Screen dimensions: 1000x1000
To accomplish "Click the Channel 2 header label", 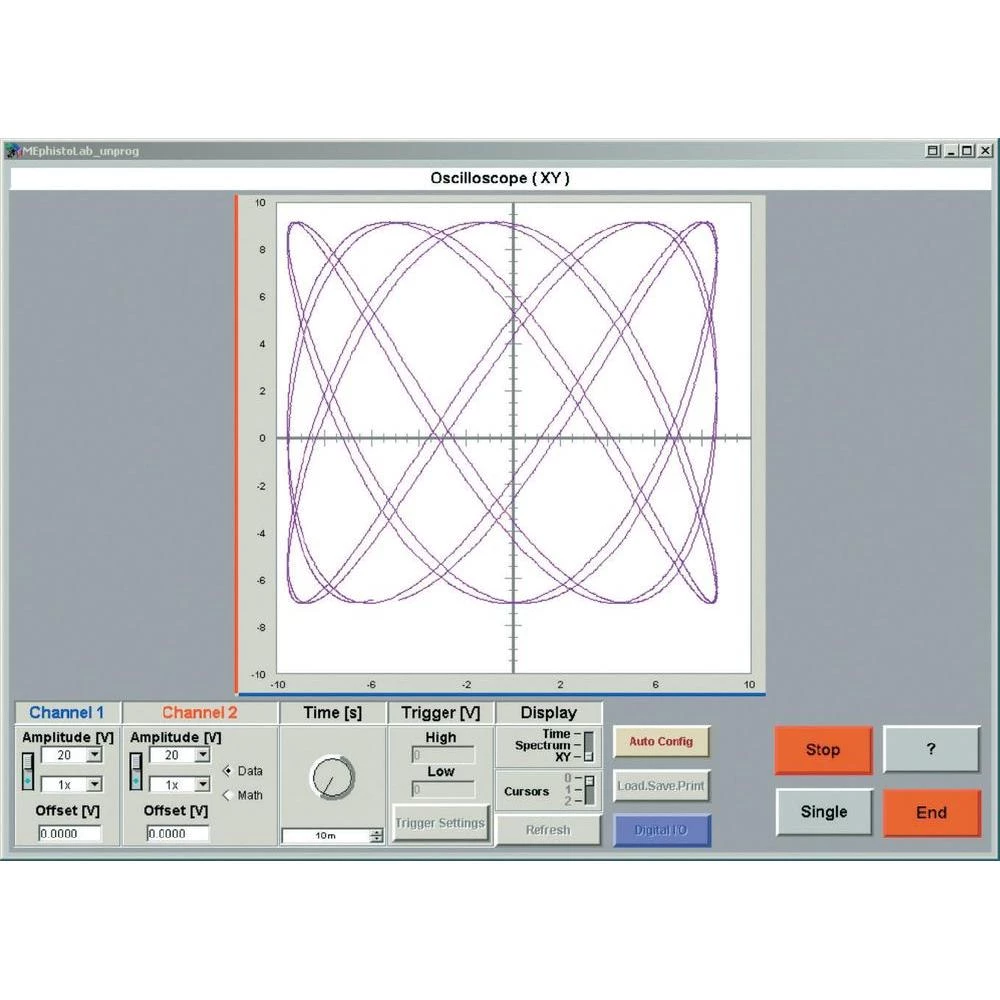I will point(200,712).
